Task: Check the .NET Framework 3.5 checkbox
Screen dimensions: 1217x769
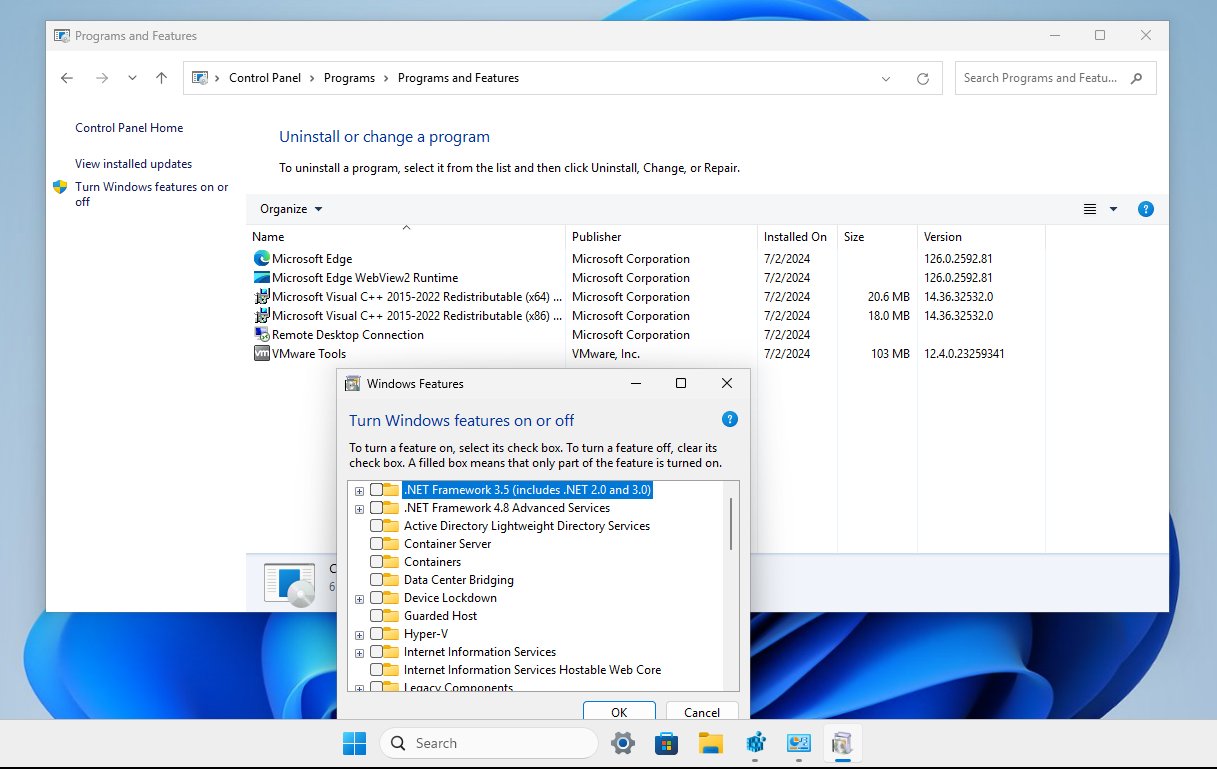Action: 376,490
